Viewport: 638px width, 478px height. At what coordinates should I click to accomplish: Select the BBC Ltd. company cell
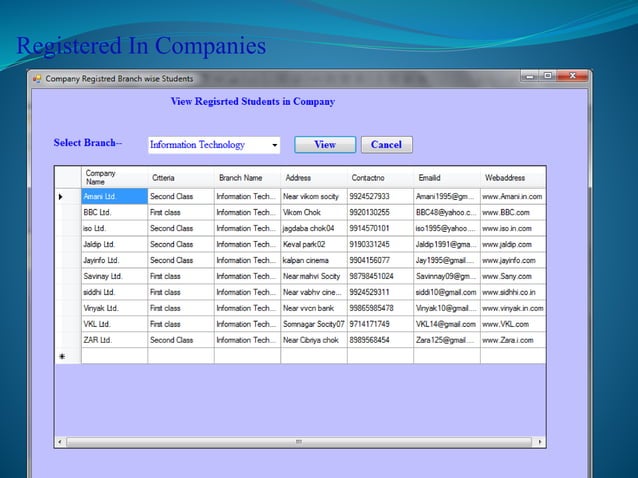pos(114,213)
